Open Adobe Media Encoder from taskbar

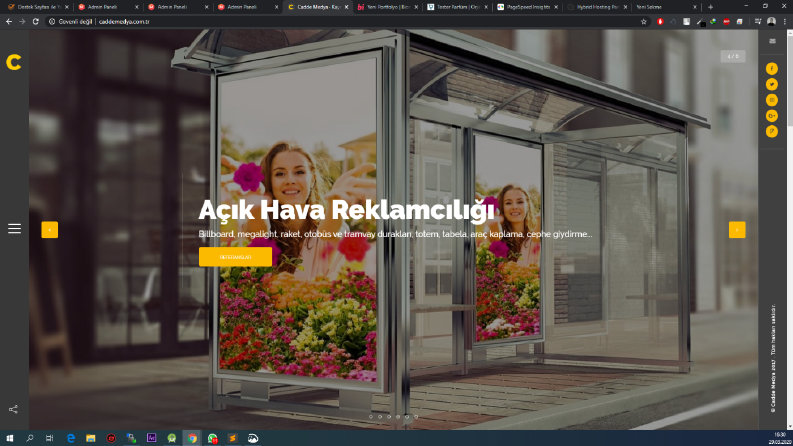click(151, 438)
